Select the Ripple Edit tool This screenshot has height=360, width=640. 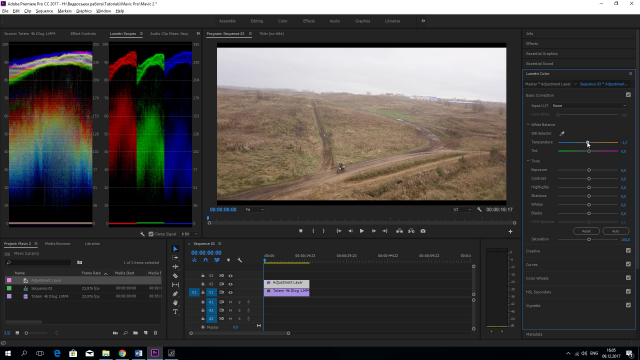coord(175,267)
